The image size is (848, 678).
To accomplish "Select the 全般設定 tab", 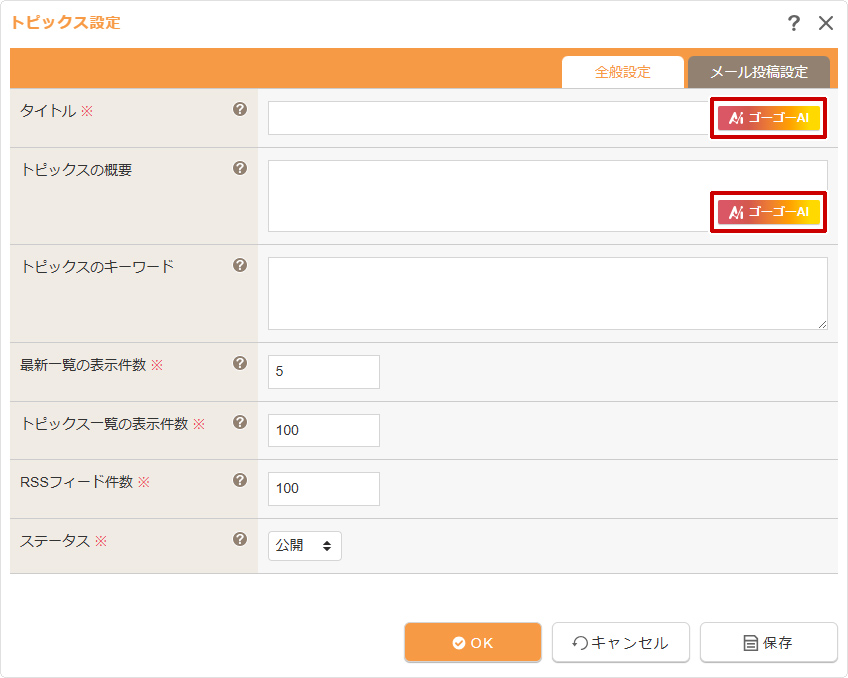I will [x=622, y=72].
